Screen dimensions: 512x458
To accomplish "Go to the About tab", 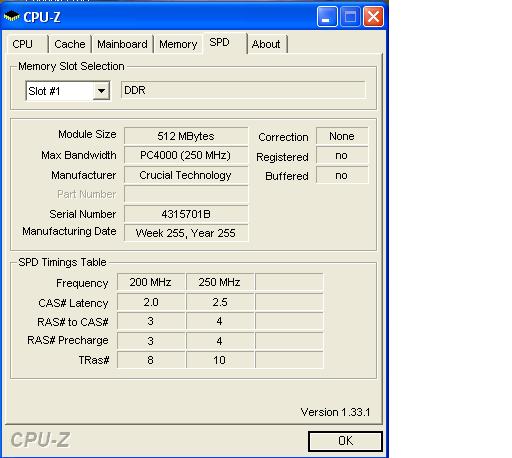I will click(267, 44).
